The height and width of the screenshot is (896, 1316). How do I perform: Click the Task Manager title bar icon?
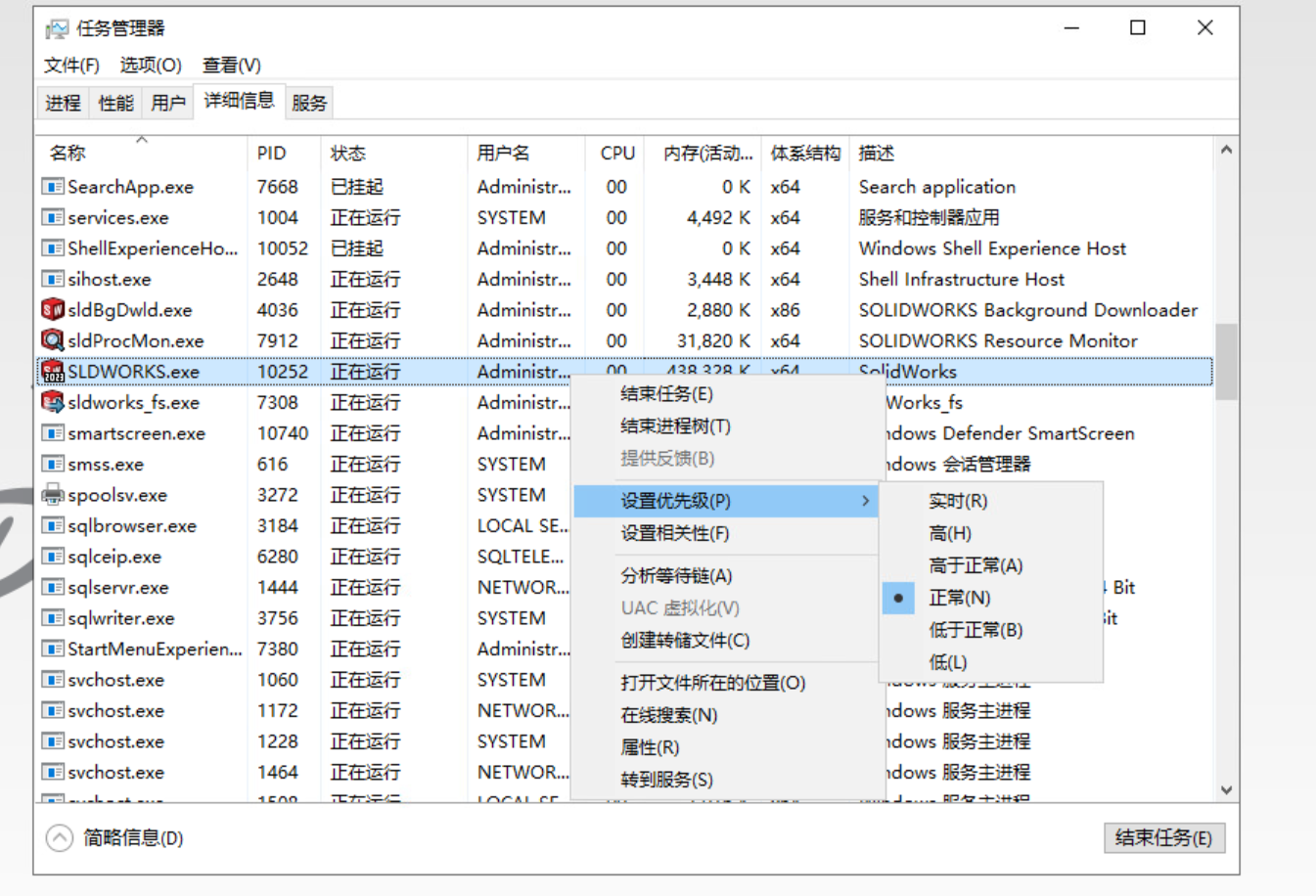pos(57,28)
